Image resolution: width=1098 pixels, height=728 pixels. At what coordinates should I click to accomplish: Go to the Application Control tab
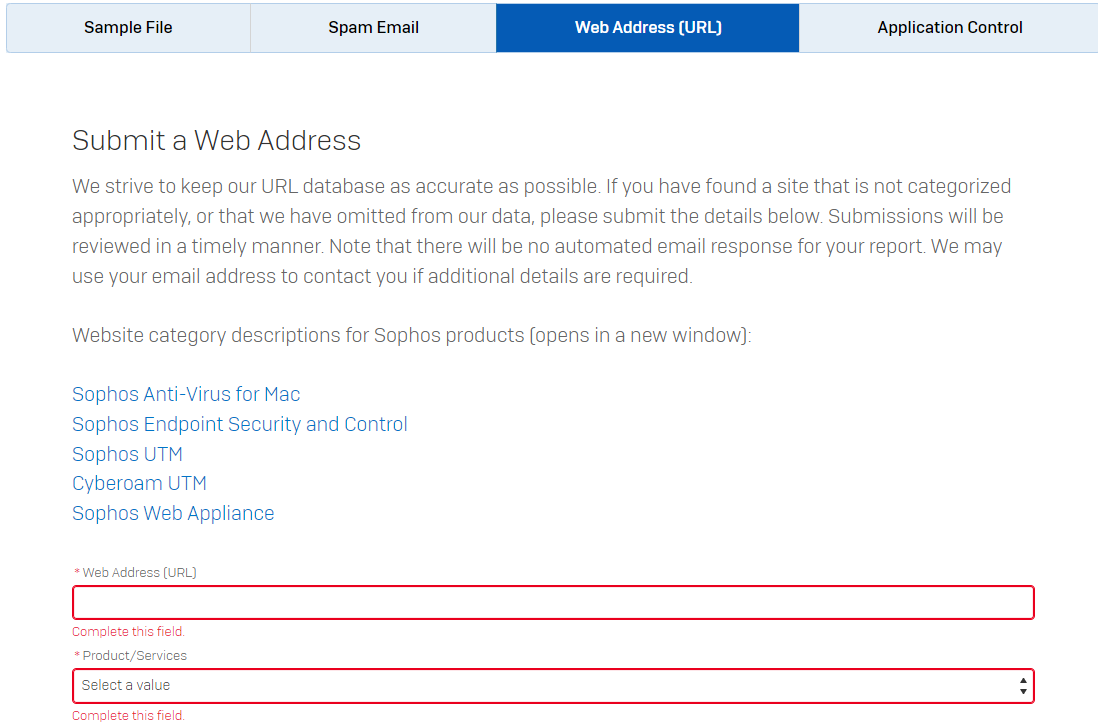[x=949, y=28]
